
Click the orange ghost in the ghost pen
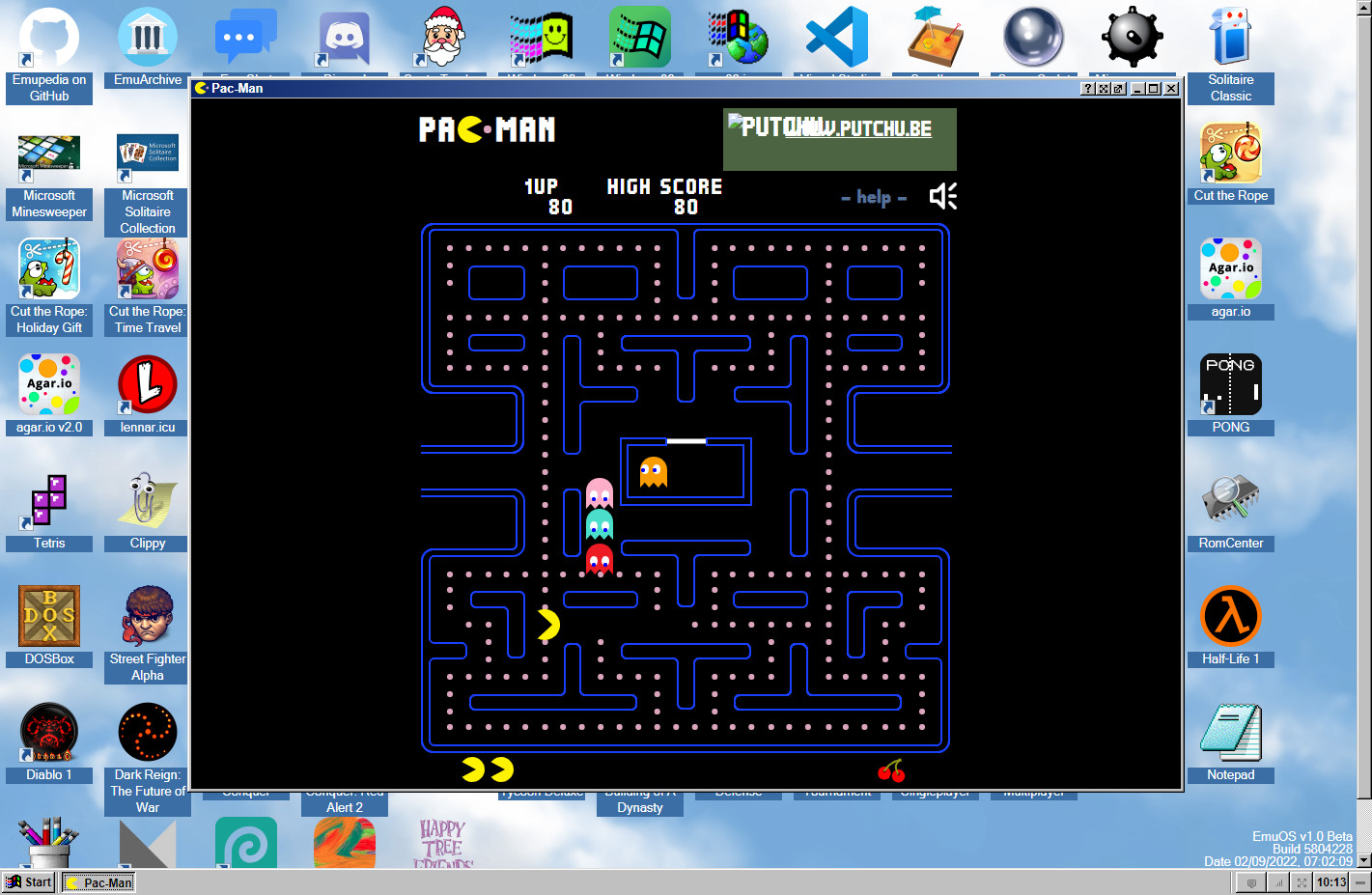point(654,472)
